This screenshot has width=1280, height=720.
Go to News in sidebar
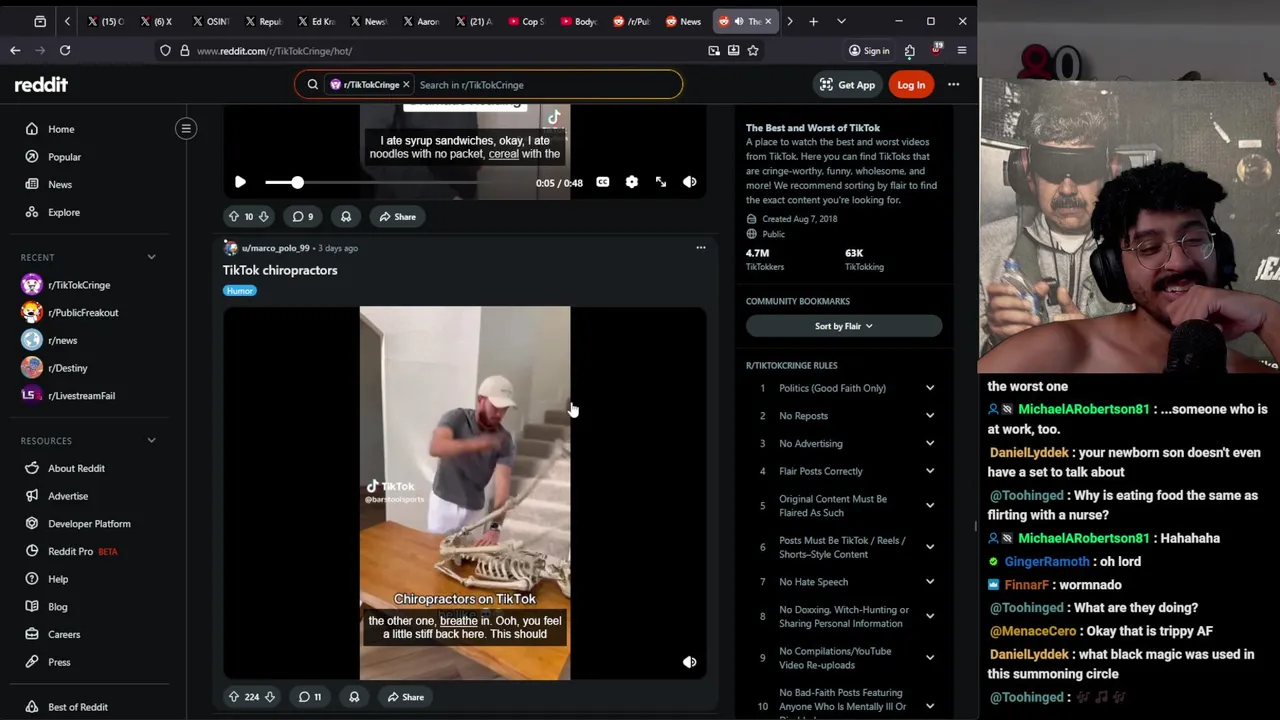60,185
